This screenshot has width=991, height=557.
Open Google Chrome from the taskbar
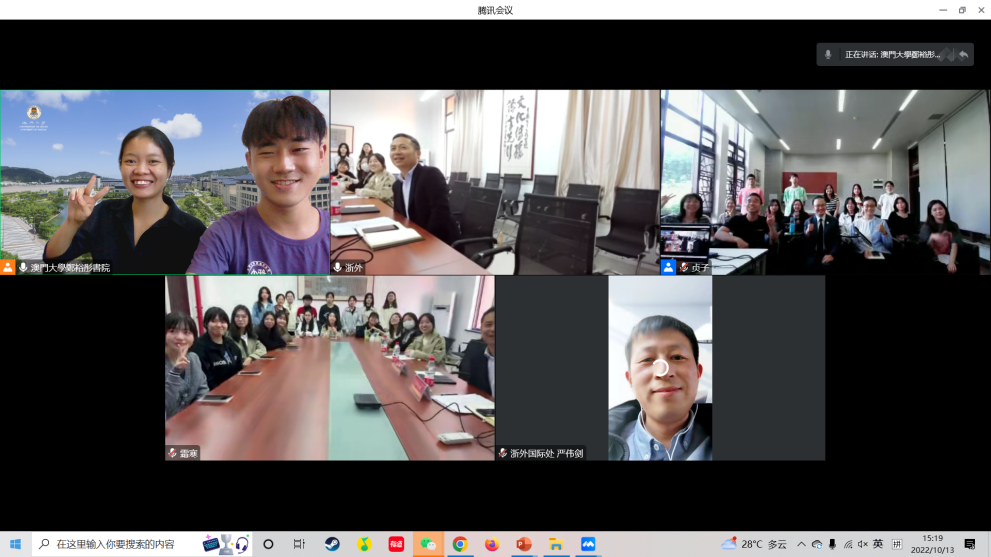[x=459, y=544]
